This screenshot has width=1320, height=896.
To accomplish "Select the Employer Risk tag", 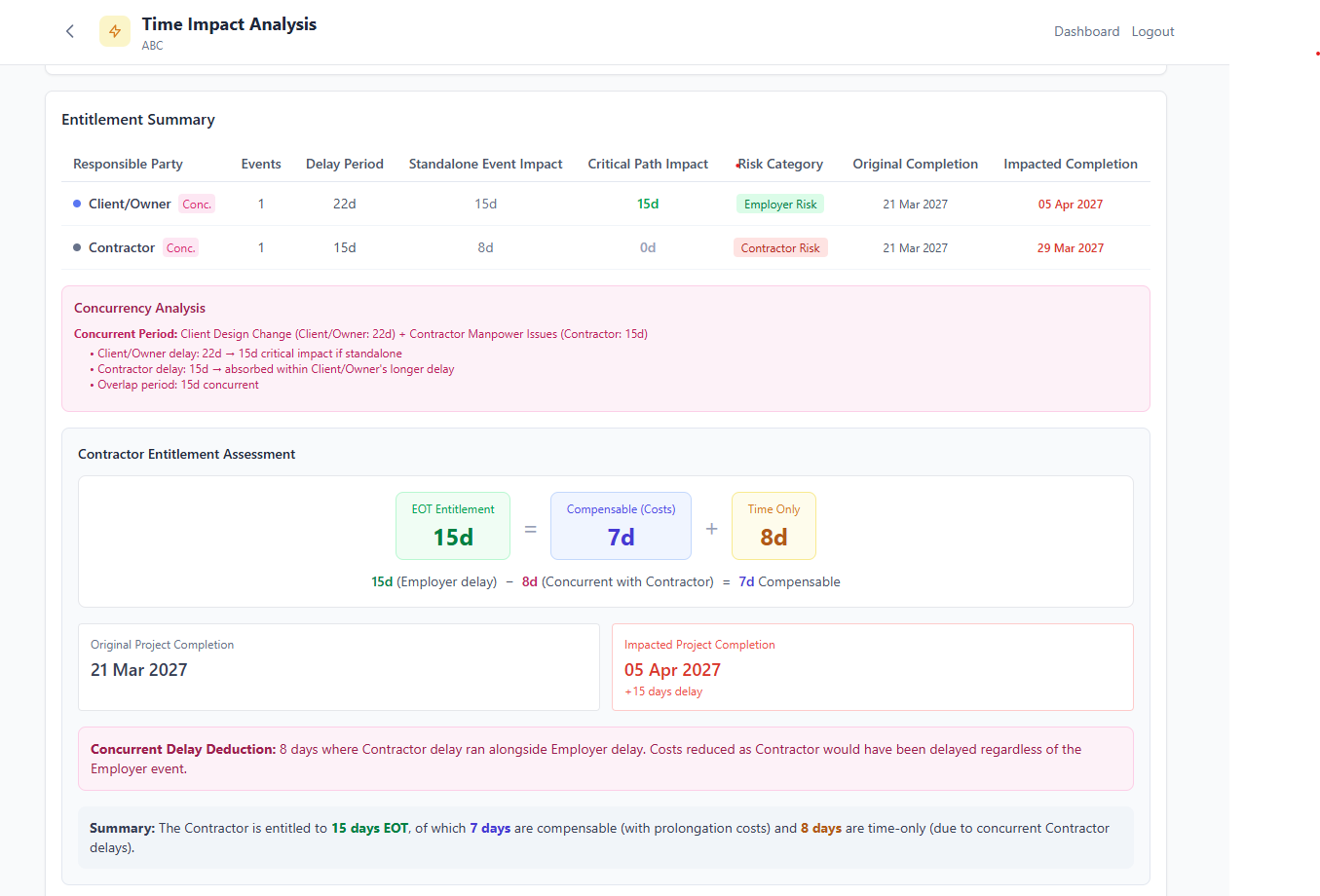I will tap(780, 204).
